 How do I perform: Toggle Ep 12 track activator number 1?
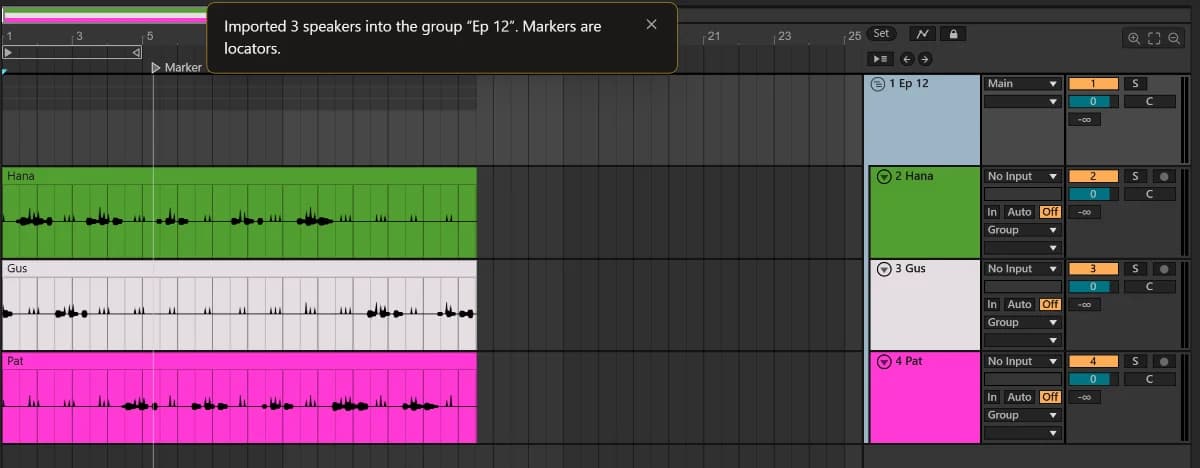(x=1094, y=84)
